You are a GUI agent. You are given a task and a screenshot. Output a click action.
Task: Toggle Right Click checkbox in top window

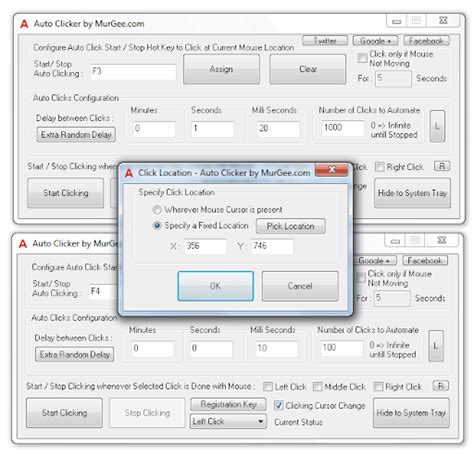(x=379, y=167)
